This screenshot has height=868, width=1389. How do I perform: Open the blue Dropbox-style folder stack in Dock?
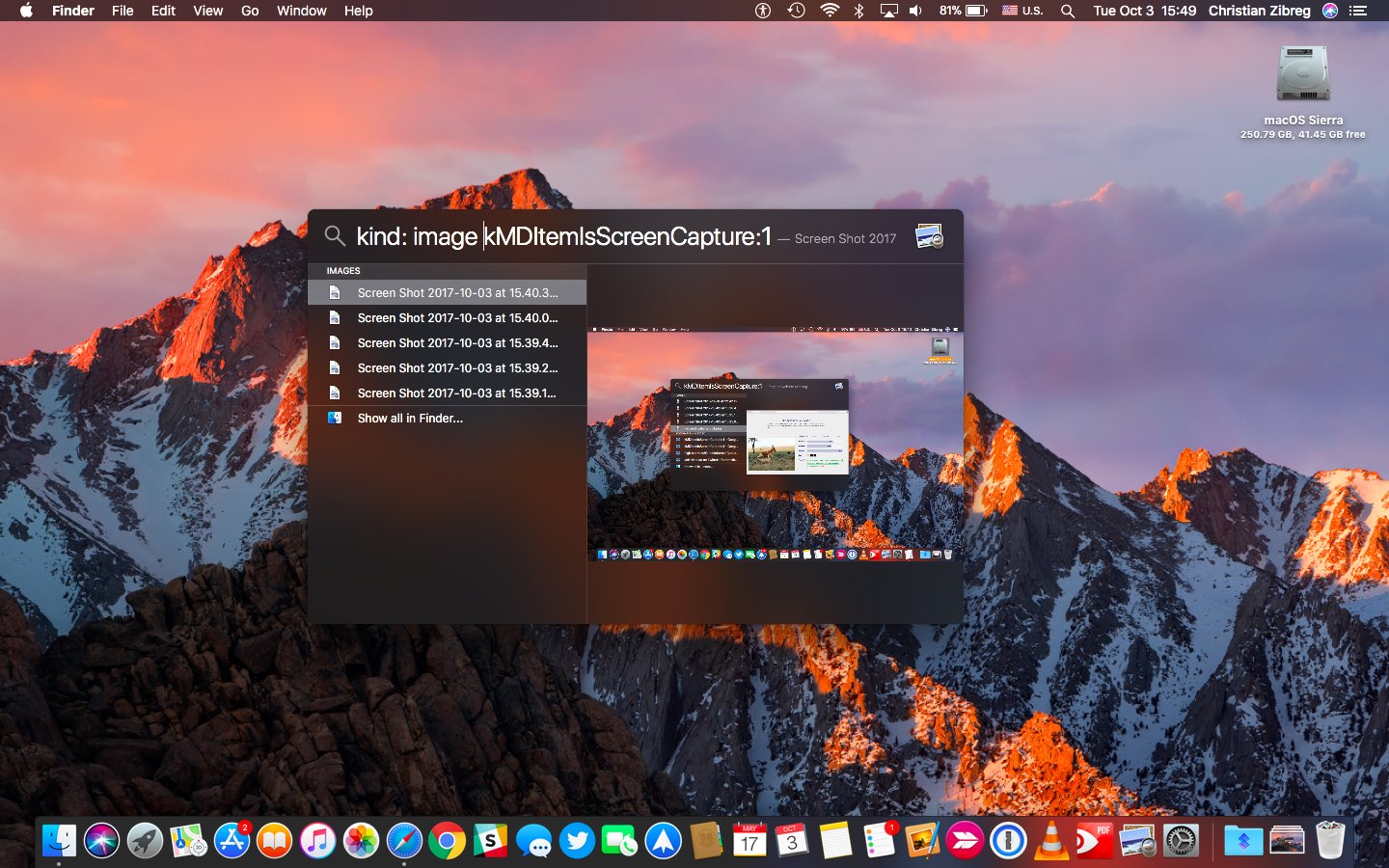(1243, 841)
